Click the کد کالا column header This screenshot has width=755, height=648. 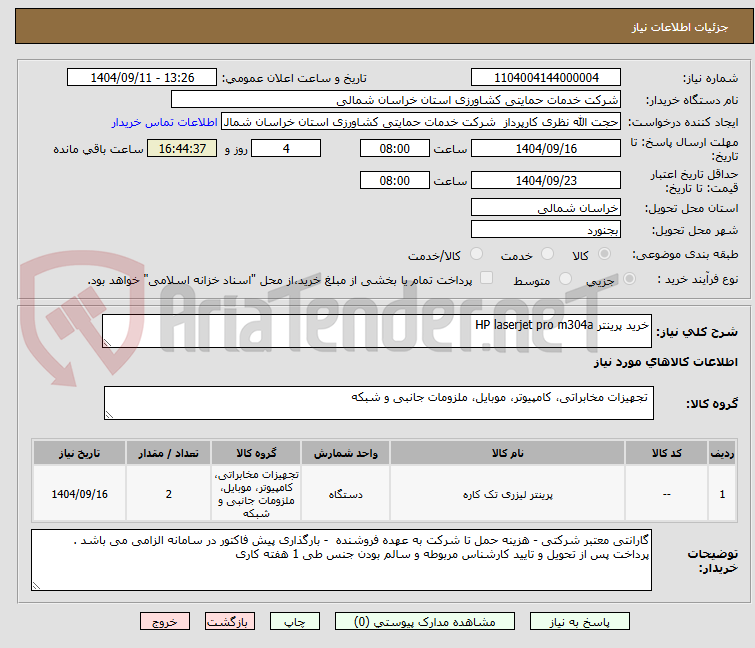(666, 453)
